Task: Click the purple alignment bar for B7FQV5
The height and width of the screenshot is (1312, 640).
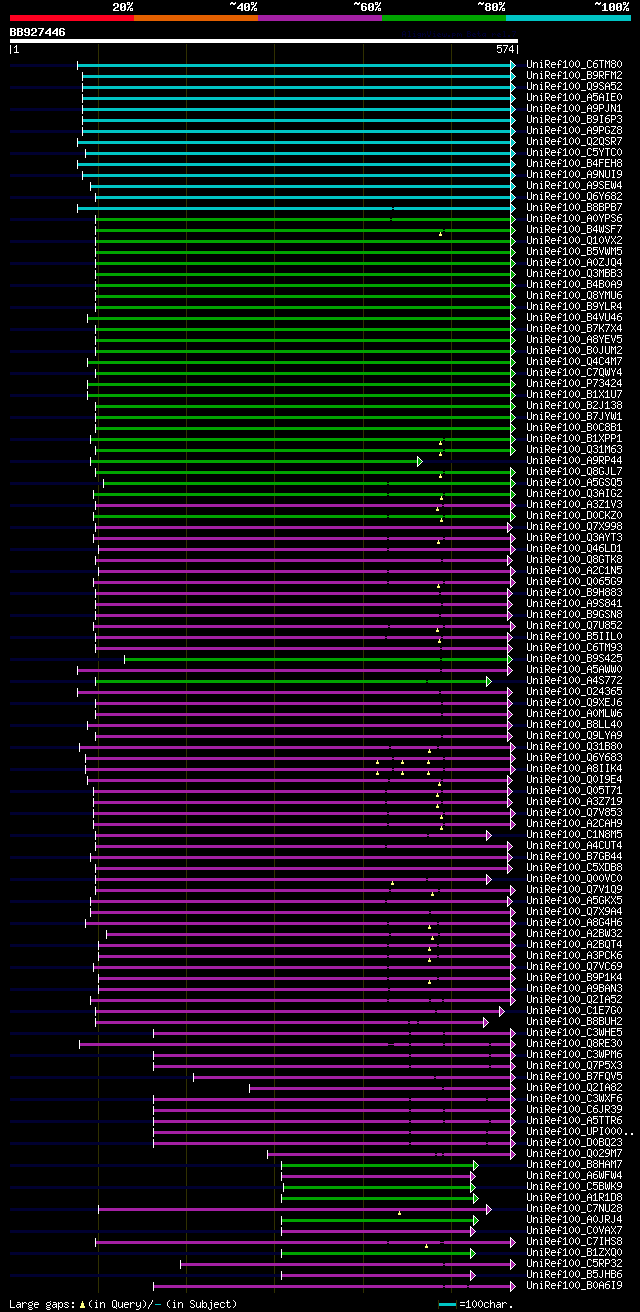Action: pyautogui.click(x=354, y=1077)
